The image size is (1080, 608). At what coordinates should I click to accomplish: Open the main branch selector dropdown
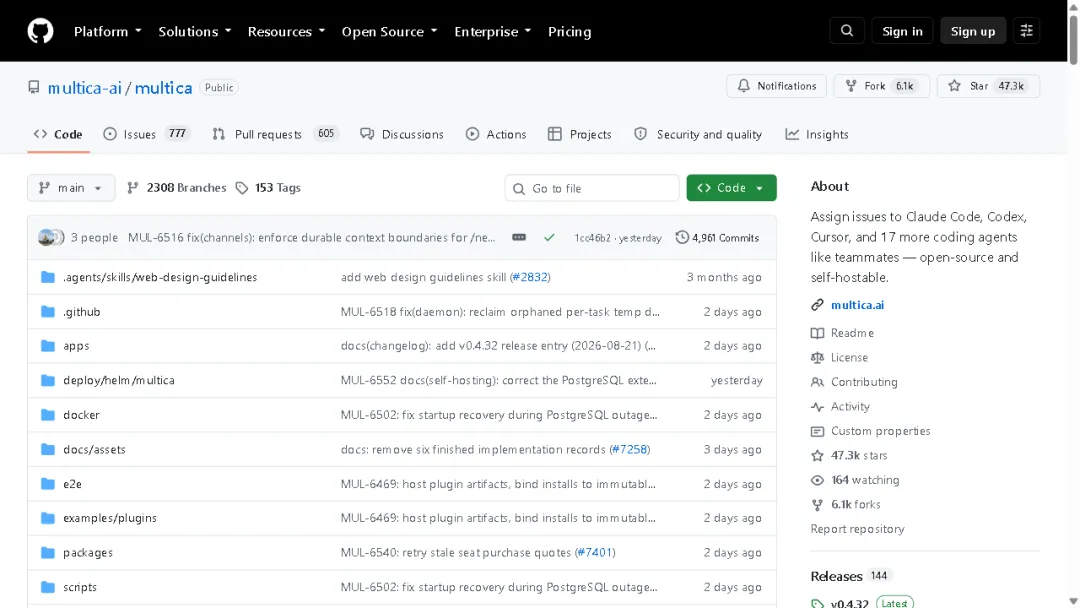click(x=71, y=188)
